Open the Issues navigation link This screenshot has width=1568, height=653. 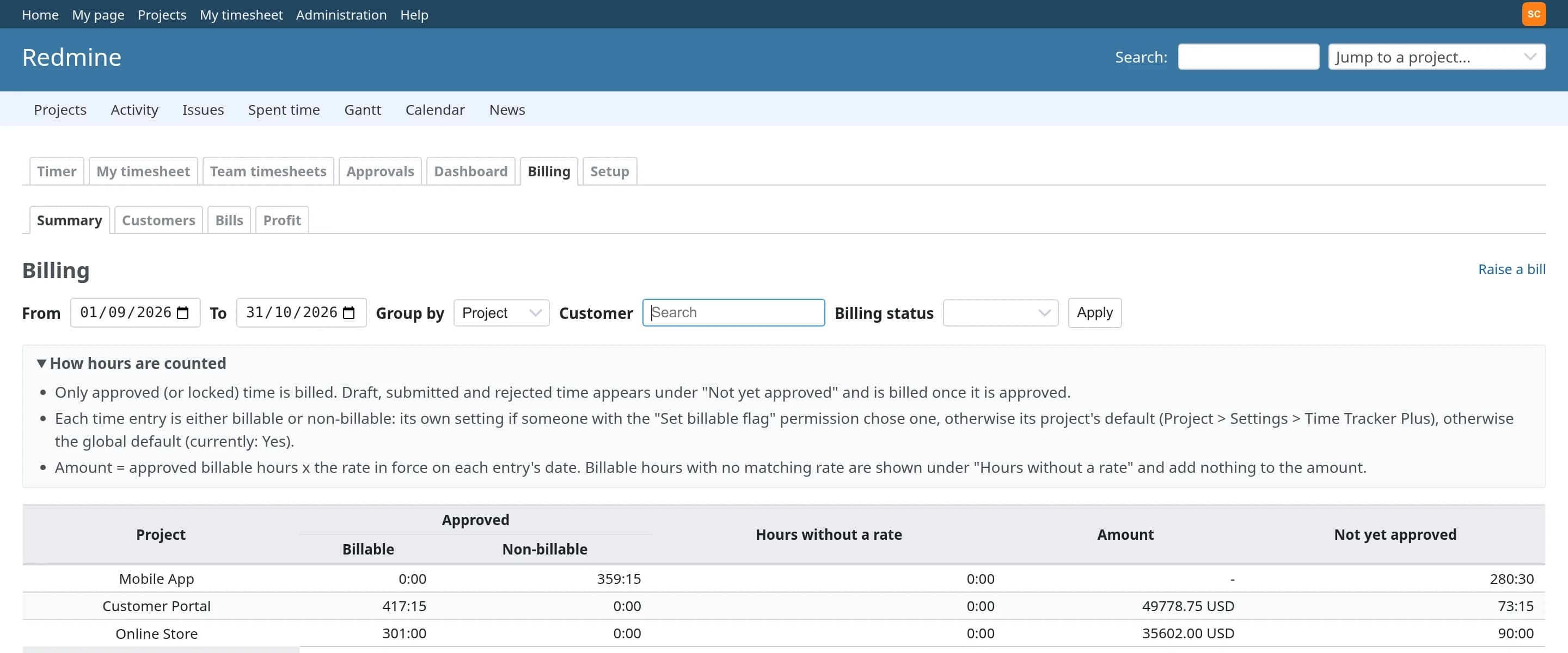[203, 109]
